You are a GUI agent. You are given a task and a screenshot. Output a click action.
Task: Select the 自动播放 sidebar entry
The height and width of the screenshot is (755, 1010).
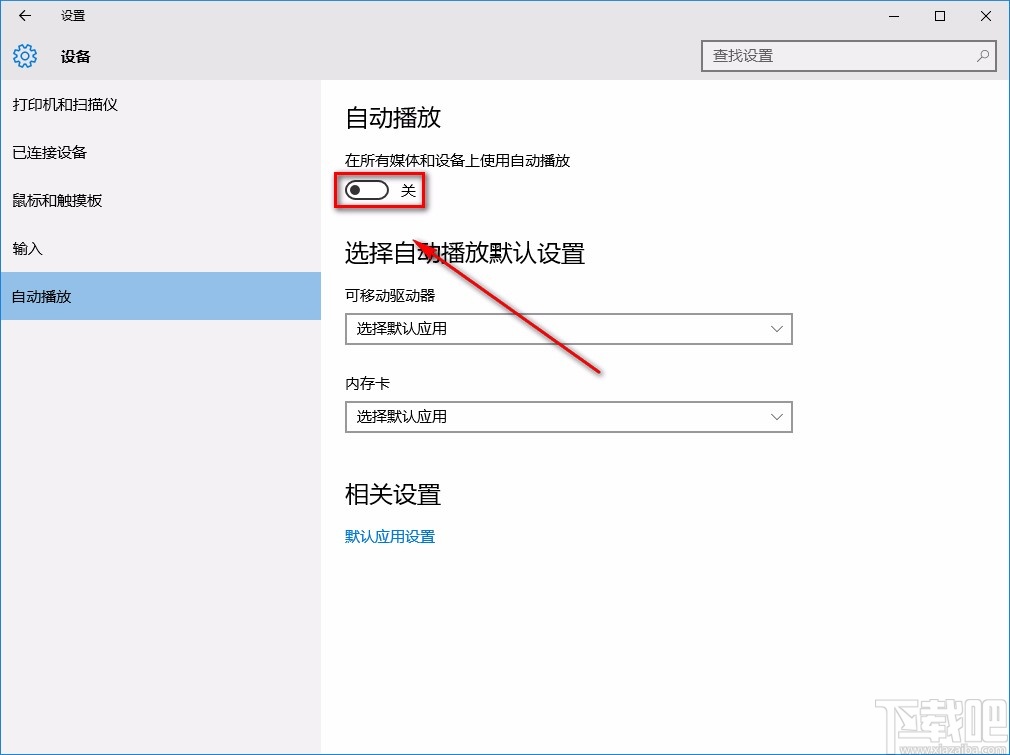[x=40, y=296]
